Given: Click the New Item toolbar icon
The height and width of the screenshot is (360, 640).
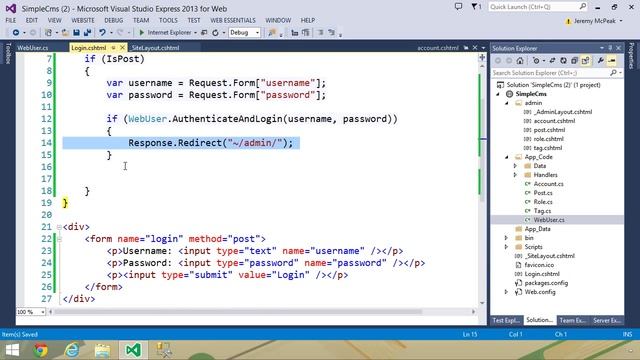Looking at the screenshot, I should click(x=48, y=32).
